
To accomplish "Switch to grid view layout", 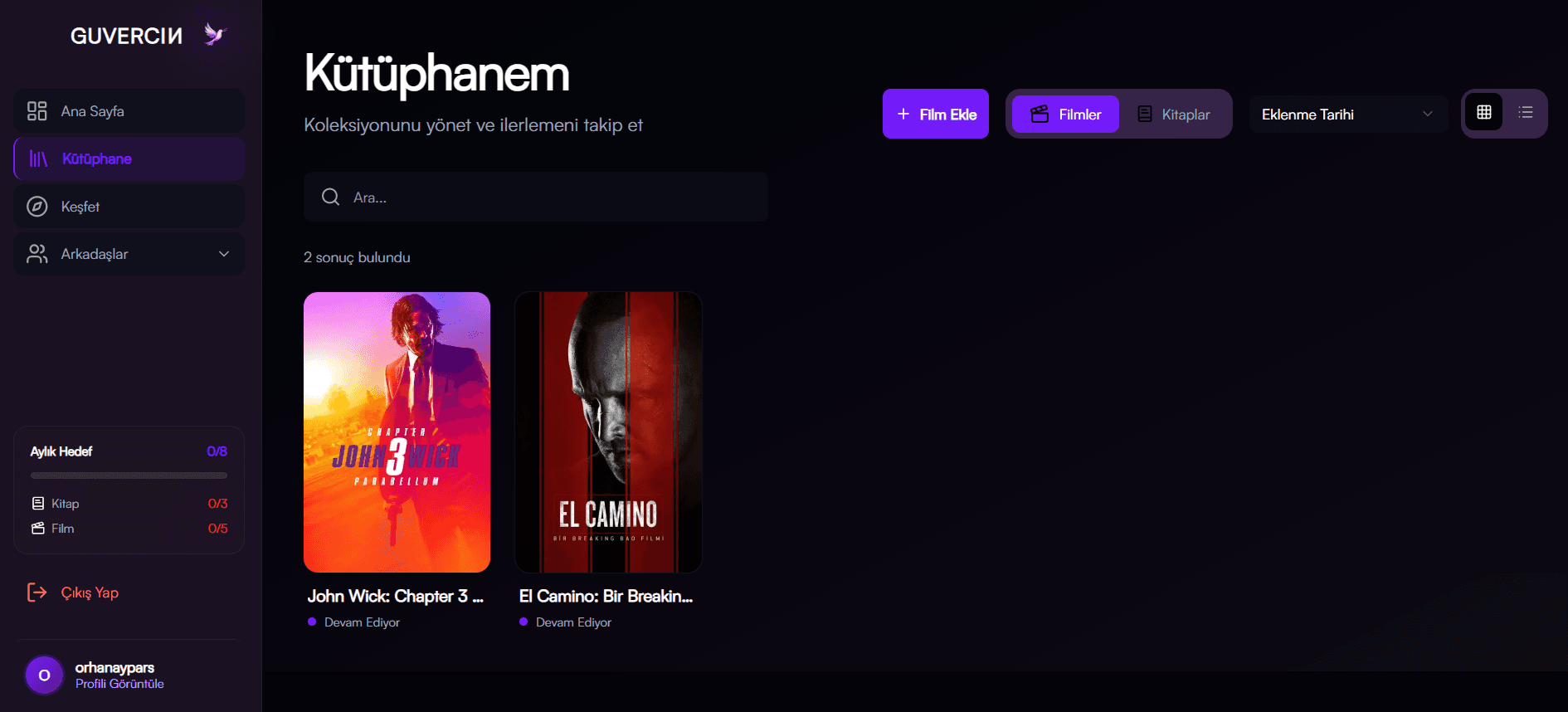I will point(1484,113).
